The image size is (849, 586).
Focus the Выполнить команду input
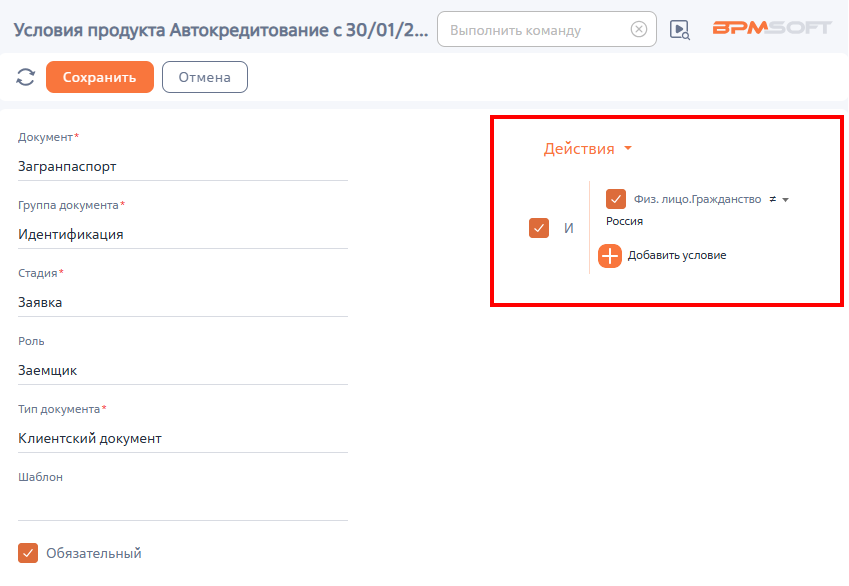pos(535,30)
